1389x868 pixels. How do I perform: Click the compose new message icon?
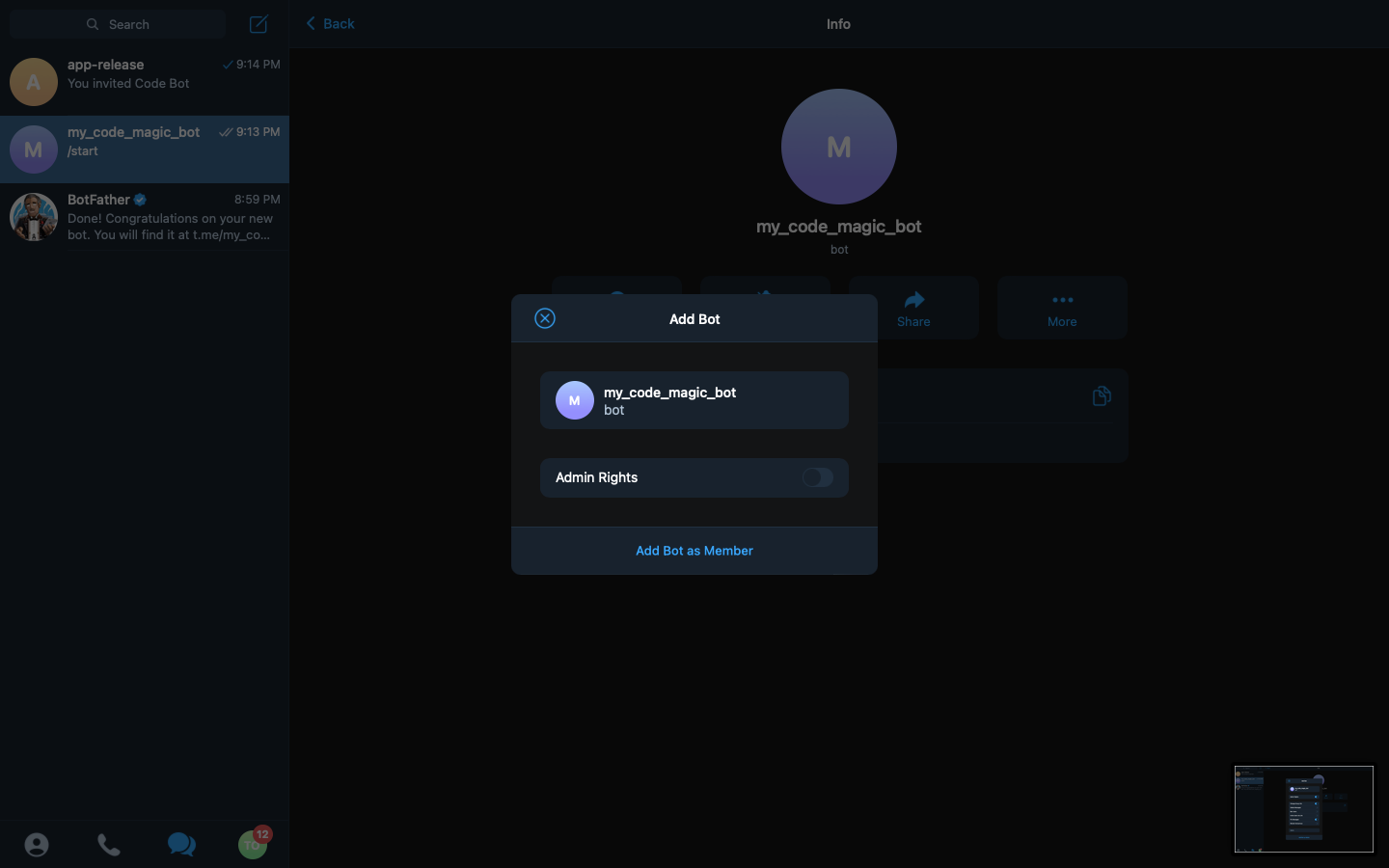259,24
